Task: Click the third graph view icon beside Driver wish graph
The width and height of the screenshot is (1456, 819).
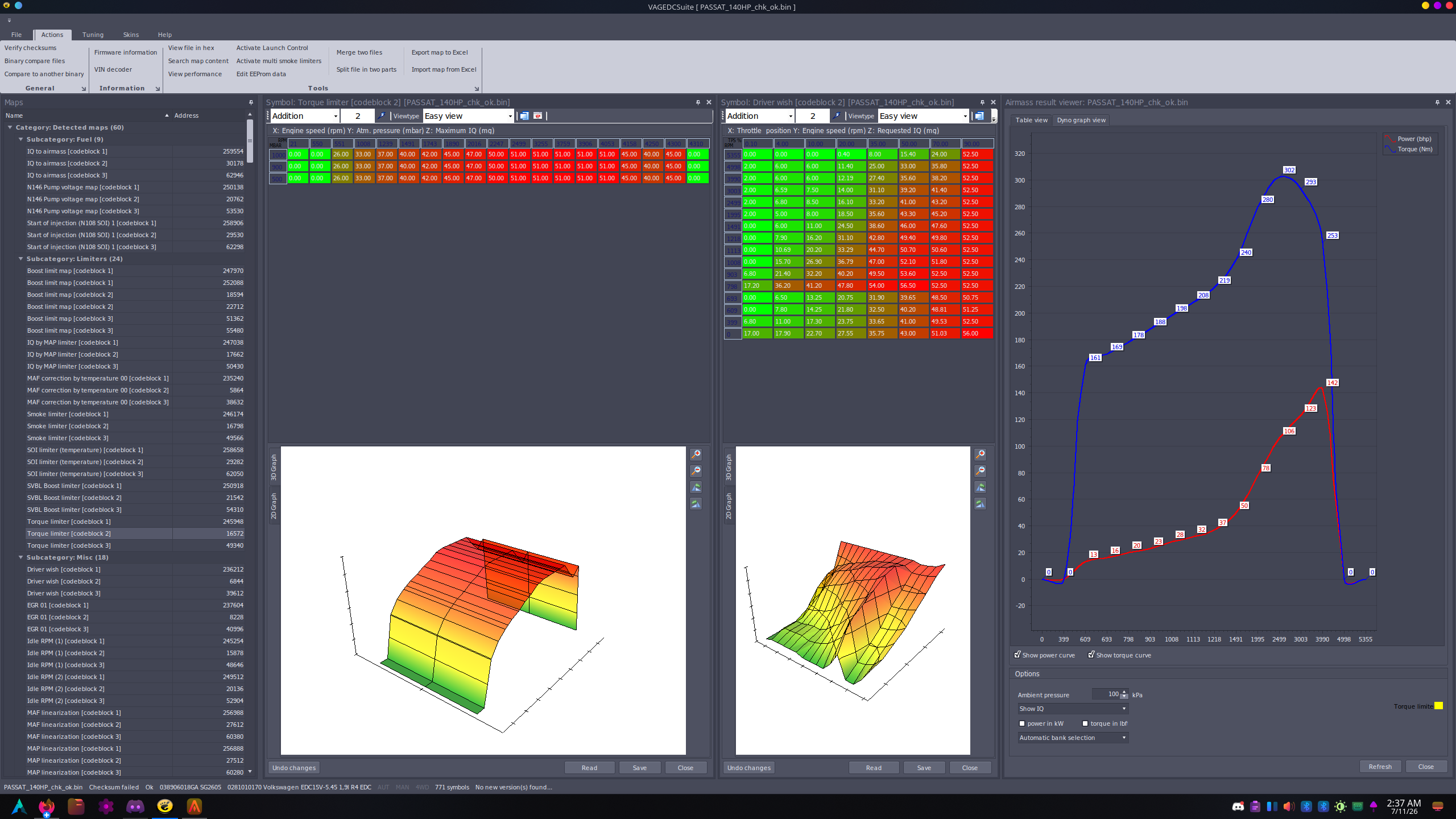Action: [980, 487]
